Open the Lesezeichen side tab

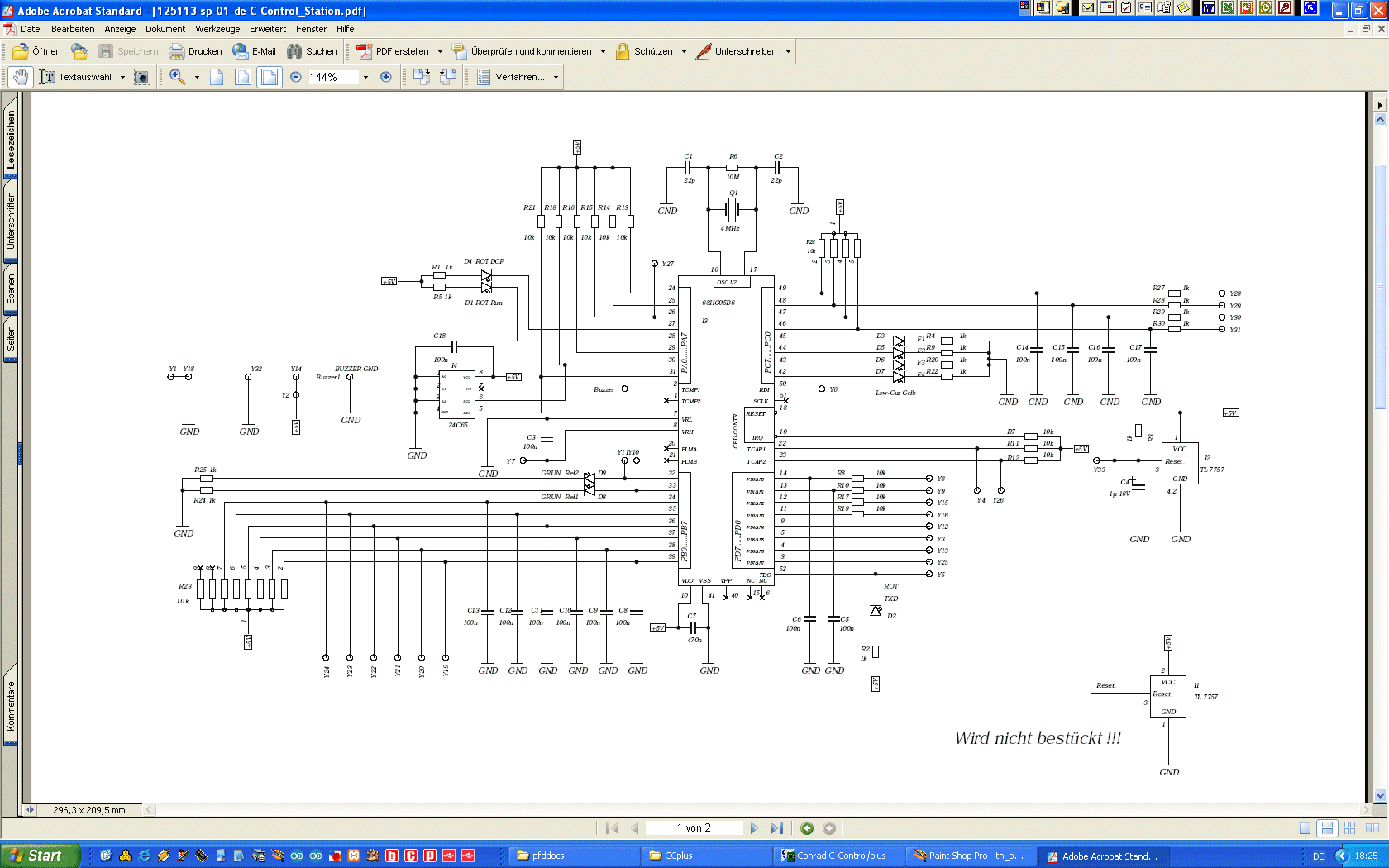[11, 140]
